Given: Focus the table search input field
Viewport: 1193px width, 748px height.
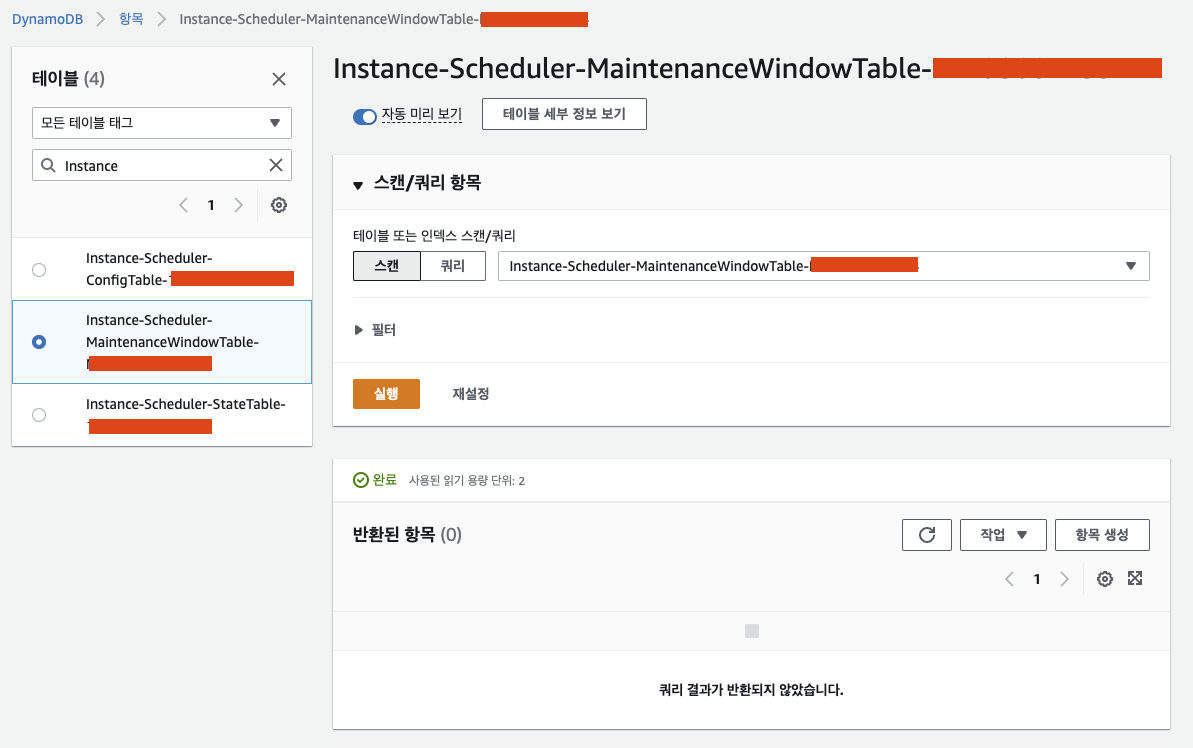Looking at the screenshot, I should [x=162, y=165].
